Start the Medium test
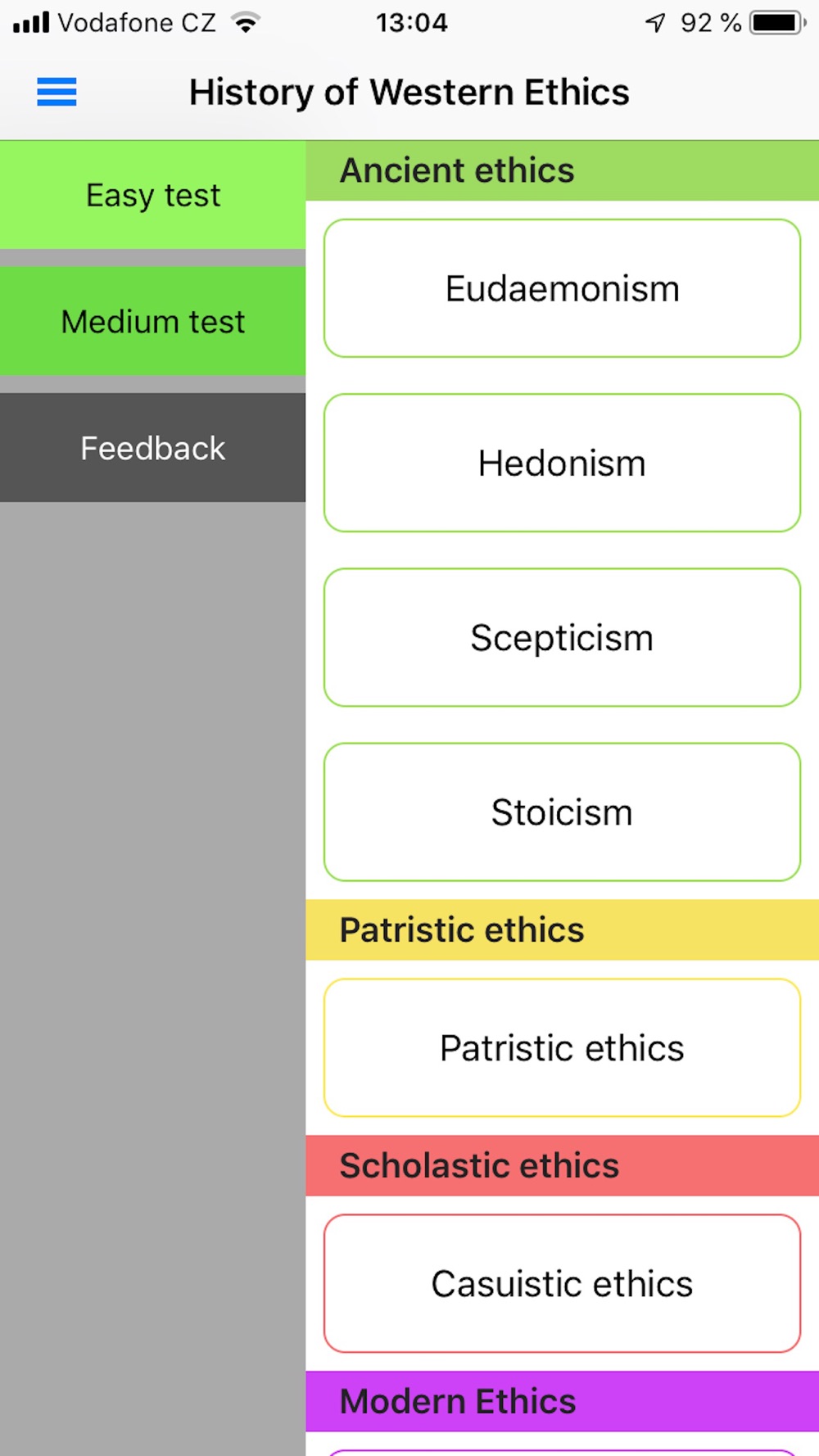Screen dimensions: 819x1456 pyautogui.click(x=153, y=321)
